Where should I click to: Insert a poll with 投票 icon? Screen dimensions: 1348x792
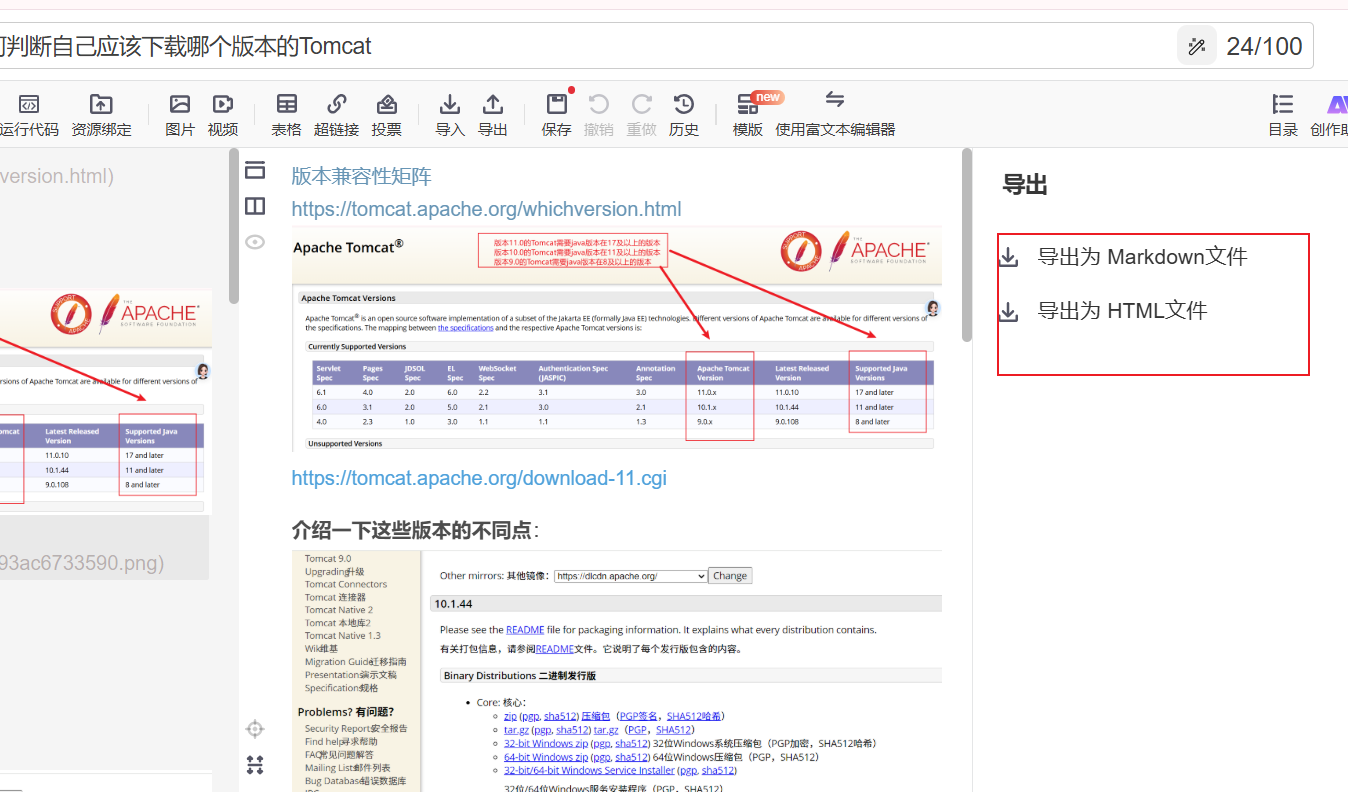pyautogui.click(x=387, y=104)
